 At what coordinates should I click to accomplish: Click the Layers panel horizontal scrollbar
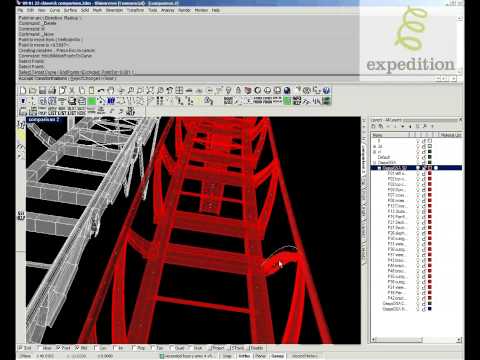pos(415,340)
